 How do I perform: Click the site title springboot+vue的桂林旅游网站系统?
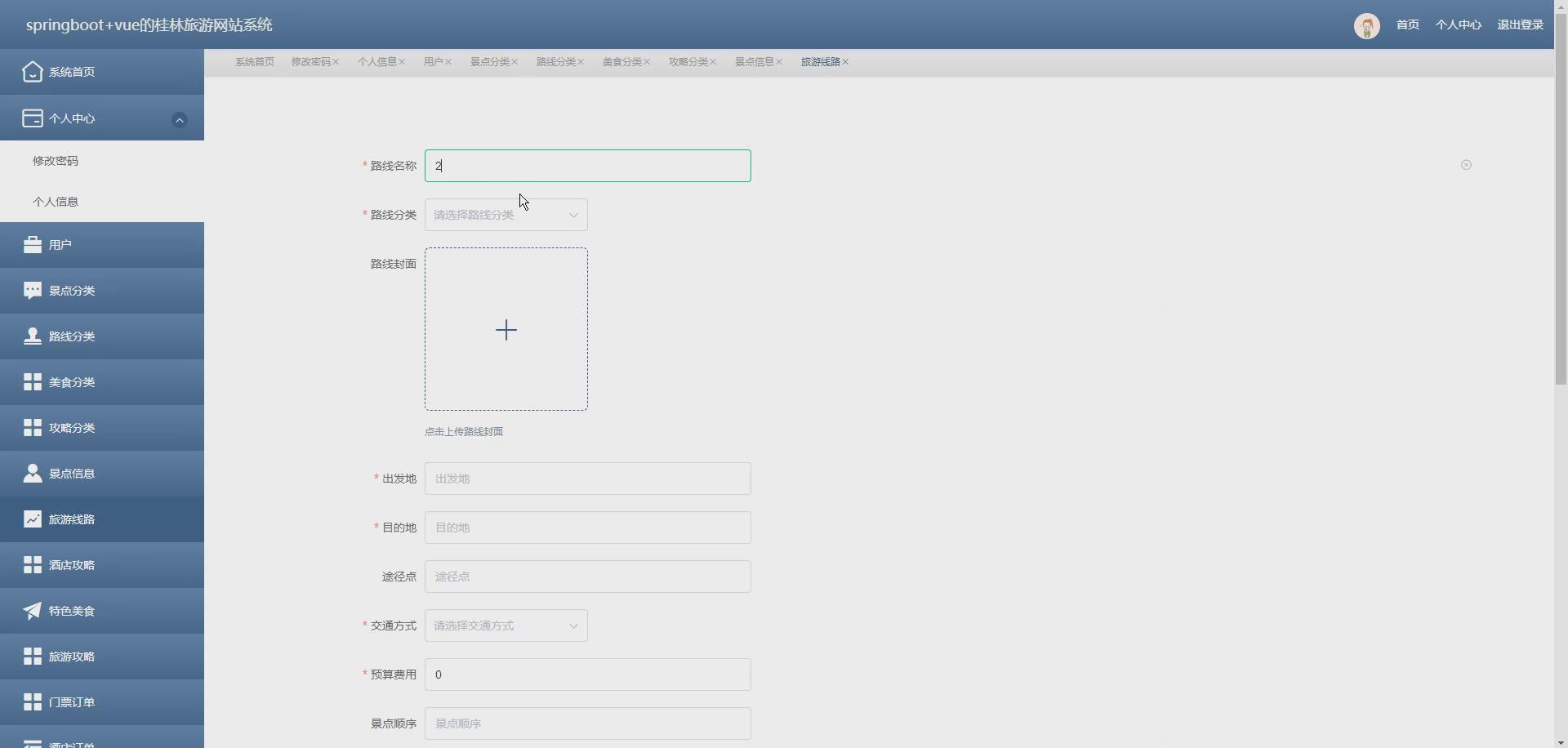pyautogui.click(x=149, y=25)
